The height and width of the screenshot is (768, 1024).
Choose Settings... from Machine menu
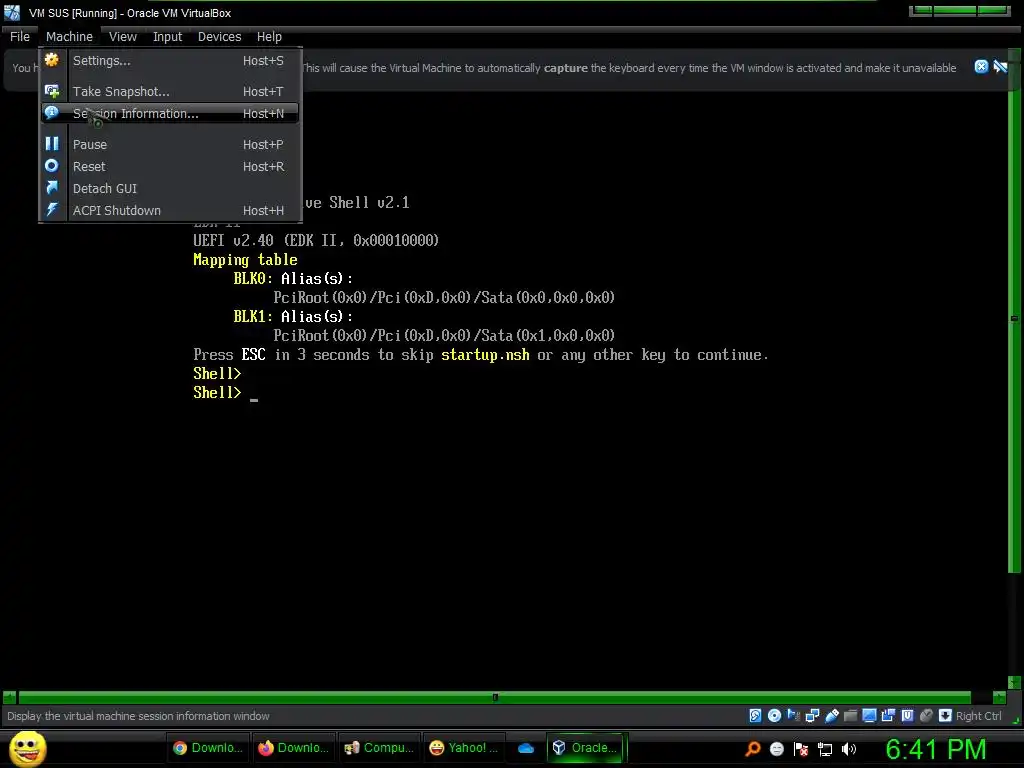click(170, 61)
